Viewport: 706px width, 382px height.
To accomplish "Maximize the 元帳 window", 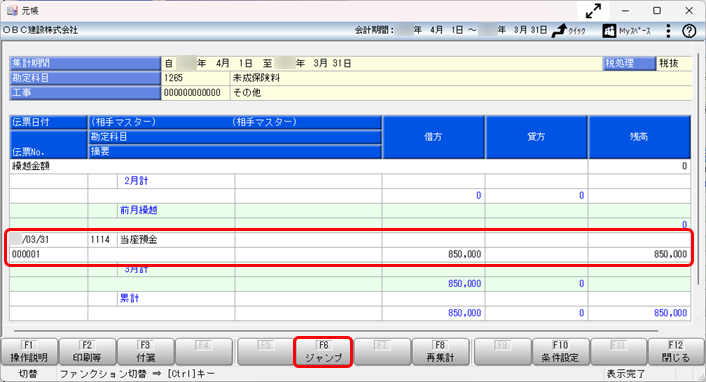I will point(657,11).
